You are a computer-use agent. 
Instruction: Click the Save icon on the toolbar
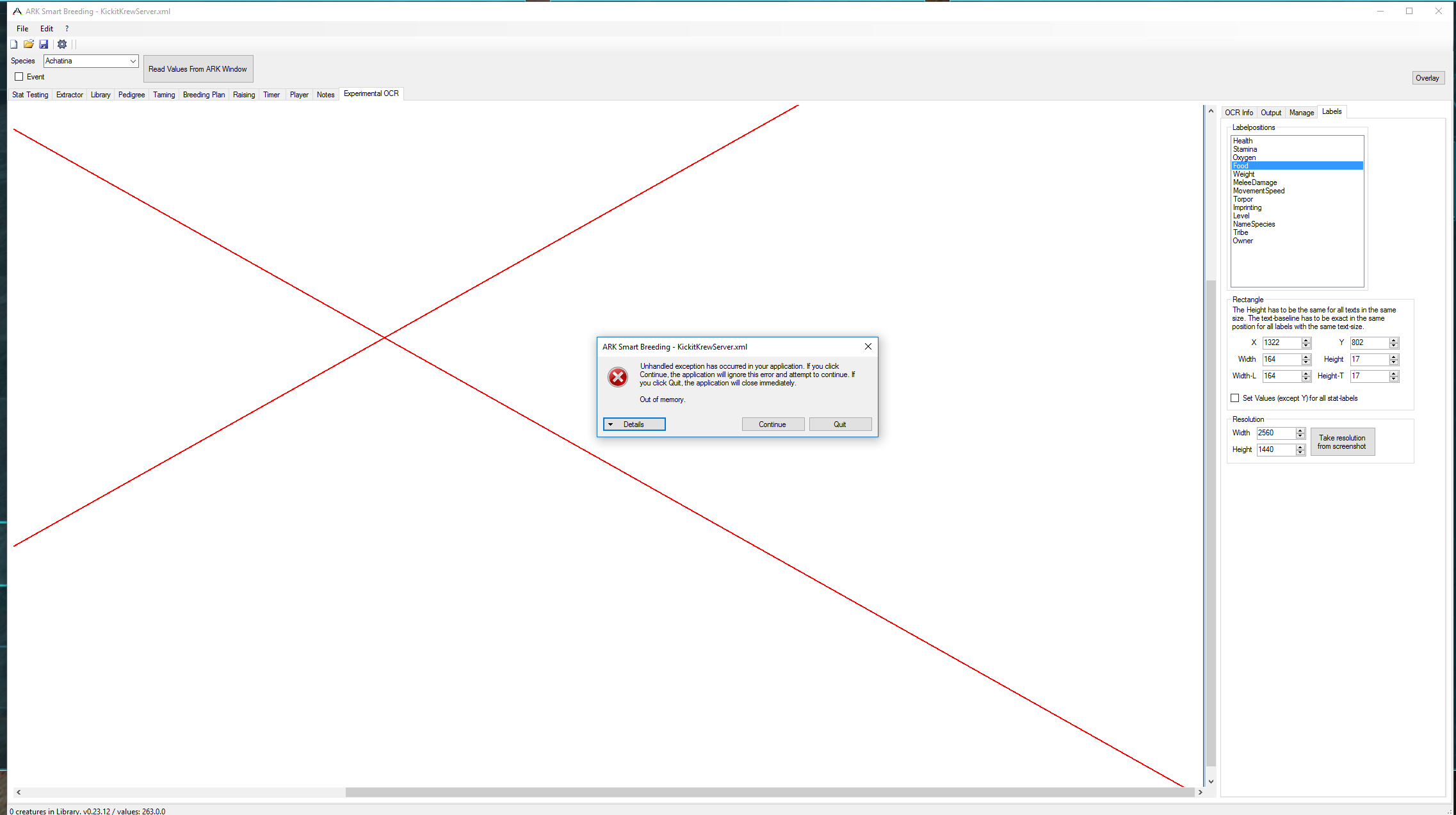point(44,44)
